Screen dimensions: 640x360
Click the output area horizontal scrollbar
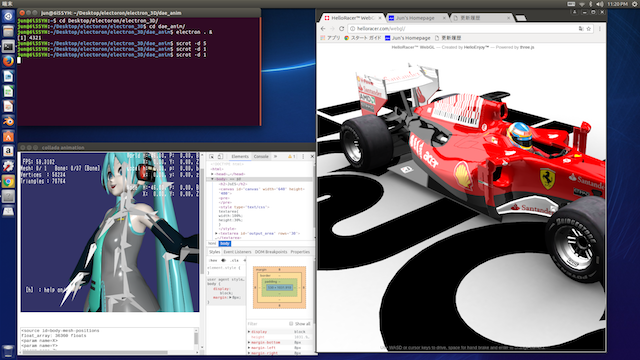click(x=95, y=352)
